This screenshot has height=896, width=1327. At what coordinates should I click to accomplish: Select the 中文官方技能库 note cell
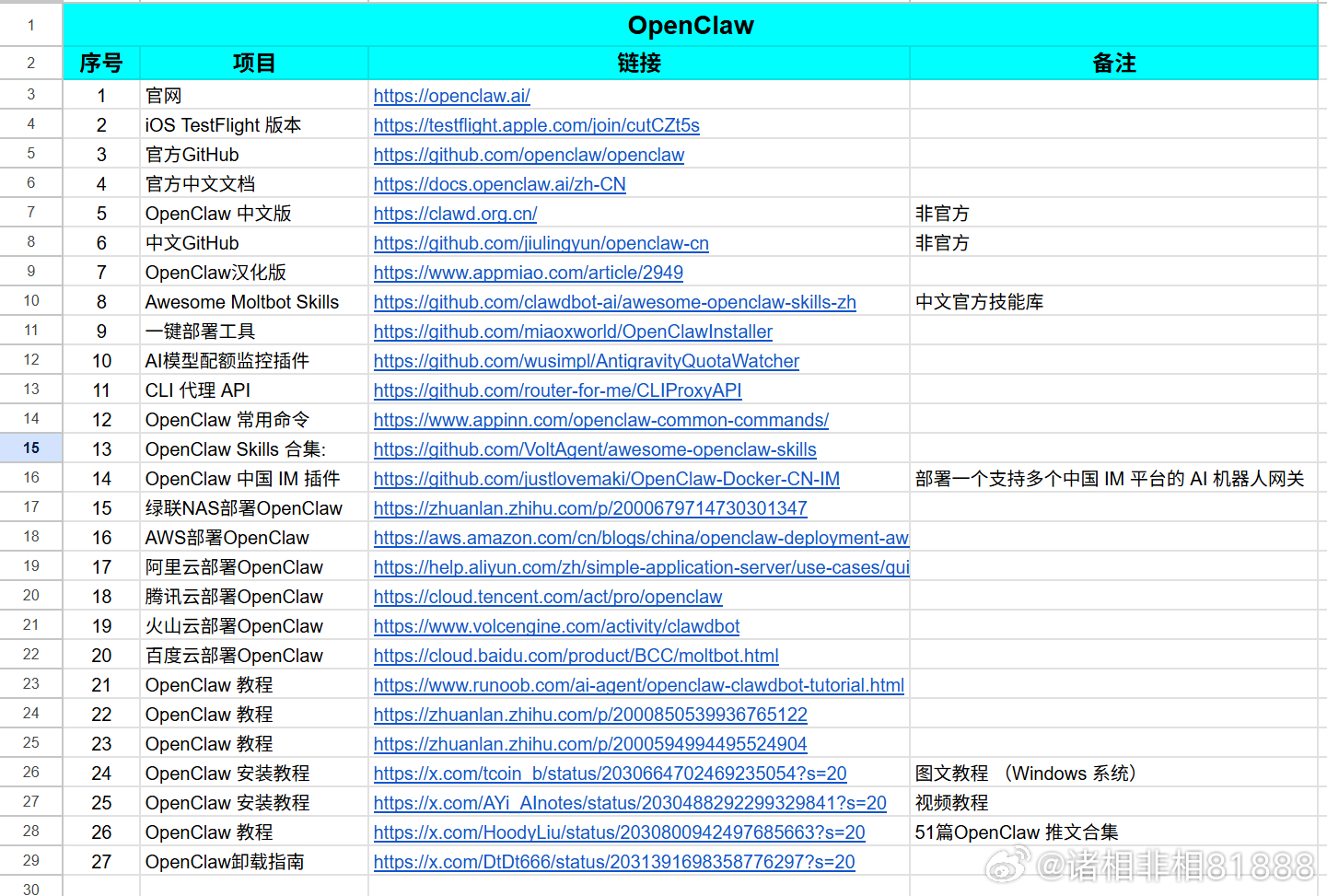pos(1114,302)
